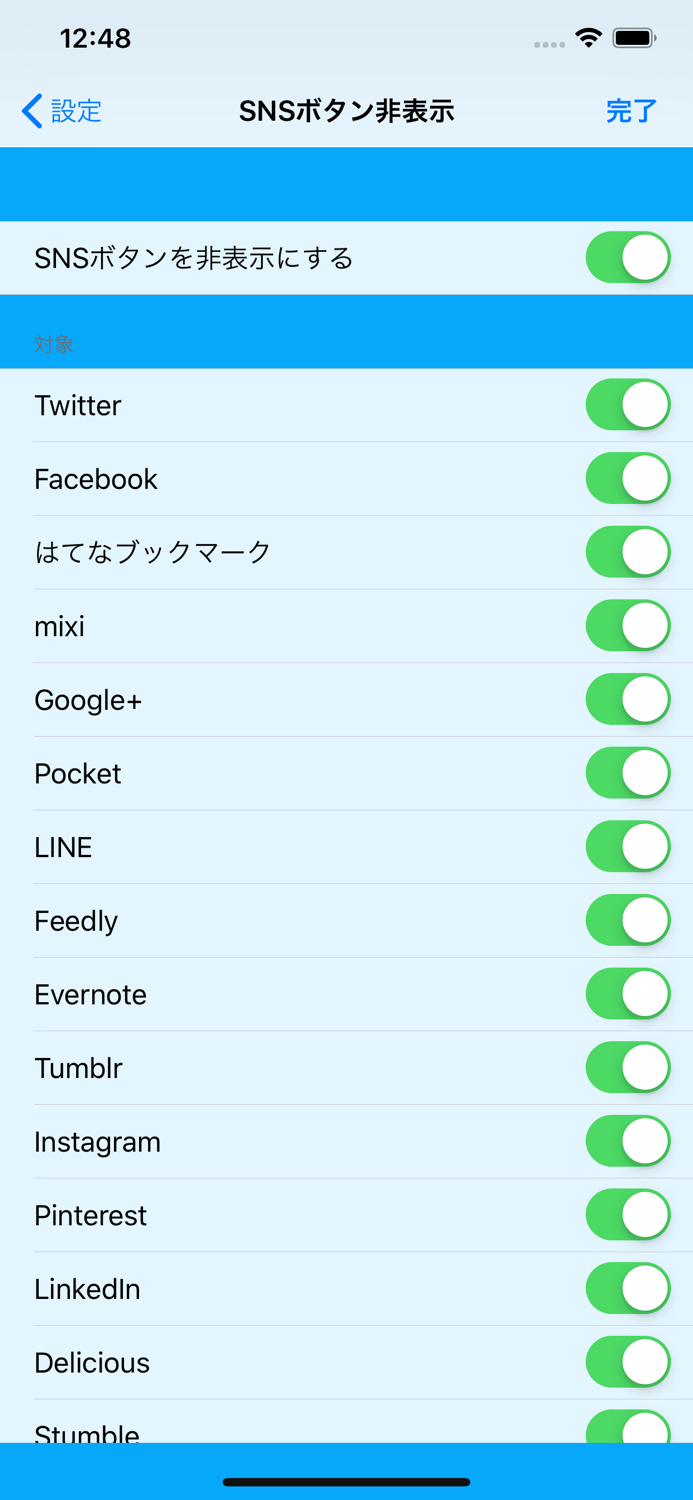The image size is (693, 1500).
Task: Return to 設定 via back link
Action: [x=75, y=111]
